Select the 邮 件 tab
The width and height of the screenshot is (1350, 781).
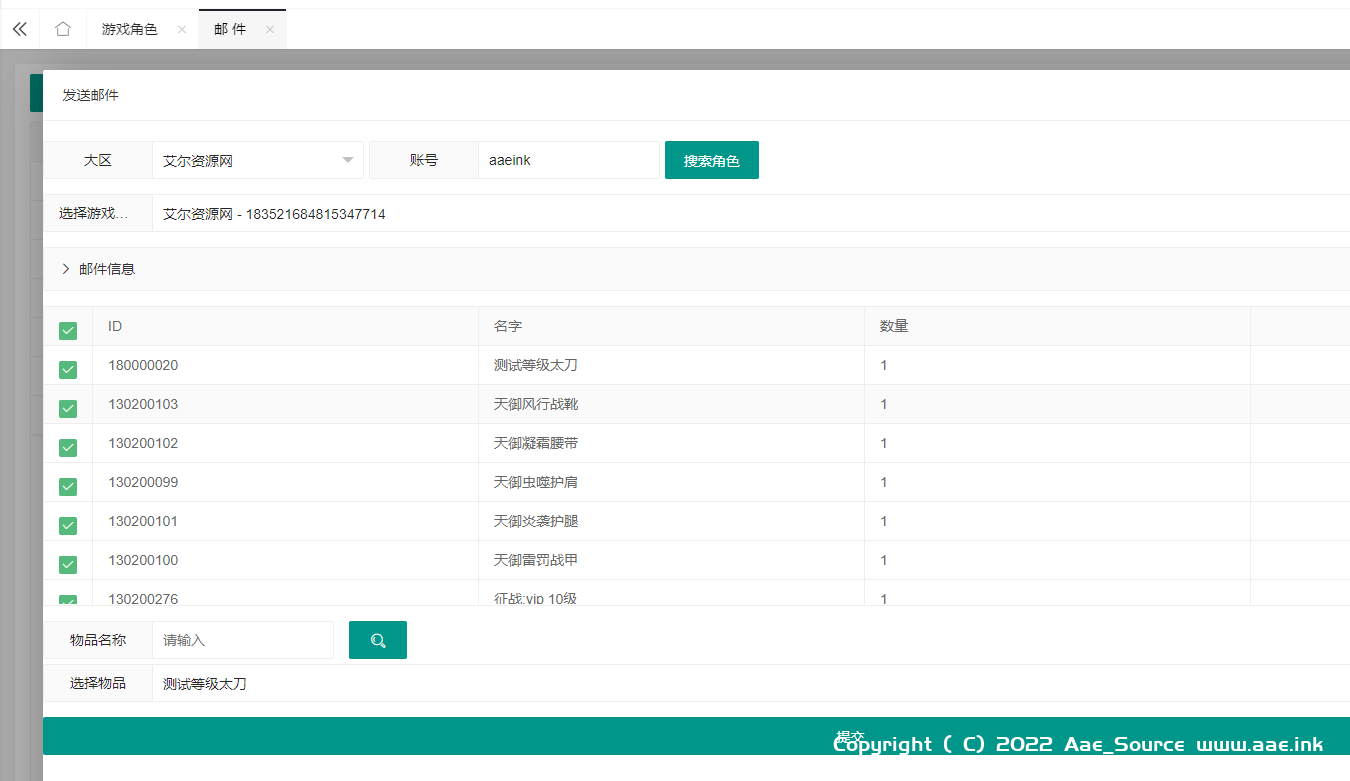(x=231, y=29)
